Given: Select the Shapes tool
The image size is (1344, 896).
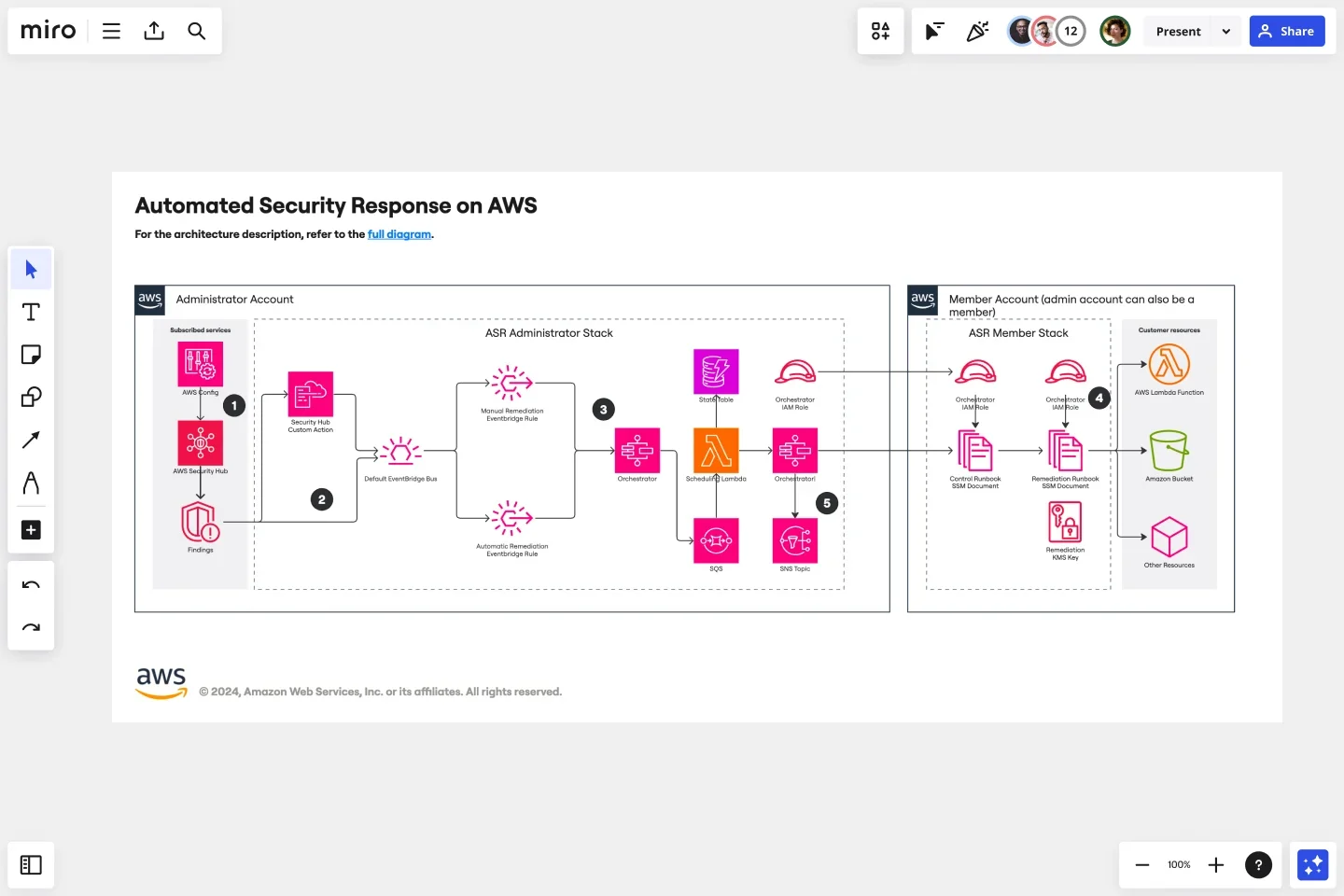Looking at the screenshot, I should [31, 397].
